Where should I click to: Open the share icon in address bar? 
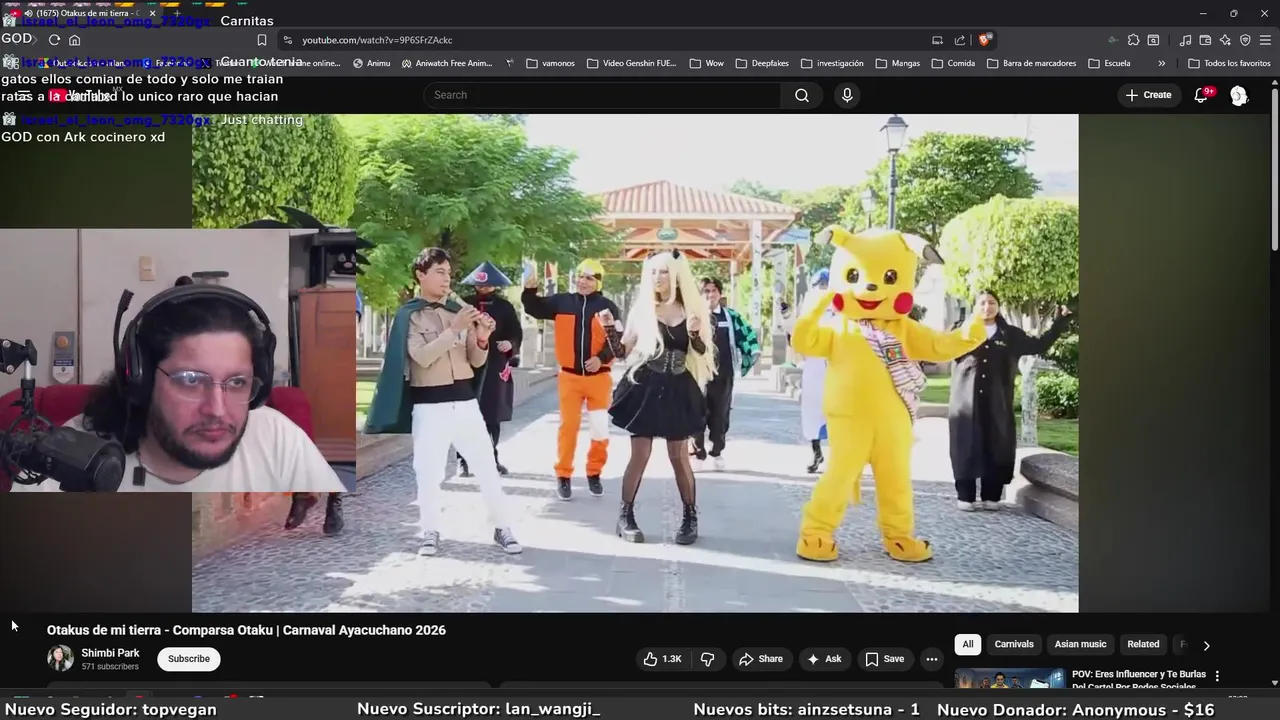click(960, 40)
